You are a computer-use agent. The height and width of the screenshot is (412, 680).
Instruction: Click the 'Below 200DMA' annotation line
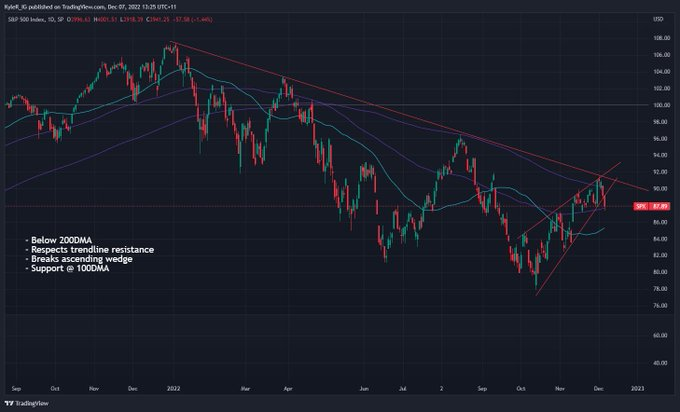[59, 240]
